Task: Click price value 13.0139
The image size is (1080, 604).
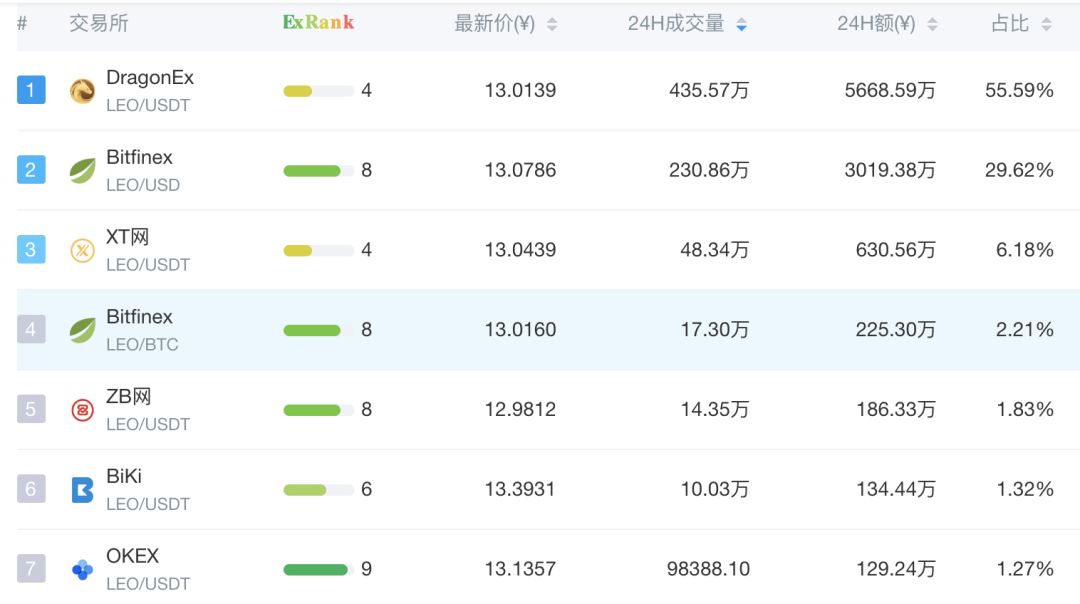Action: 520,90
